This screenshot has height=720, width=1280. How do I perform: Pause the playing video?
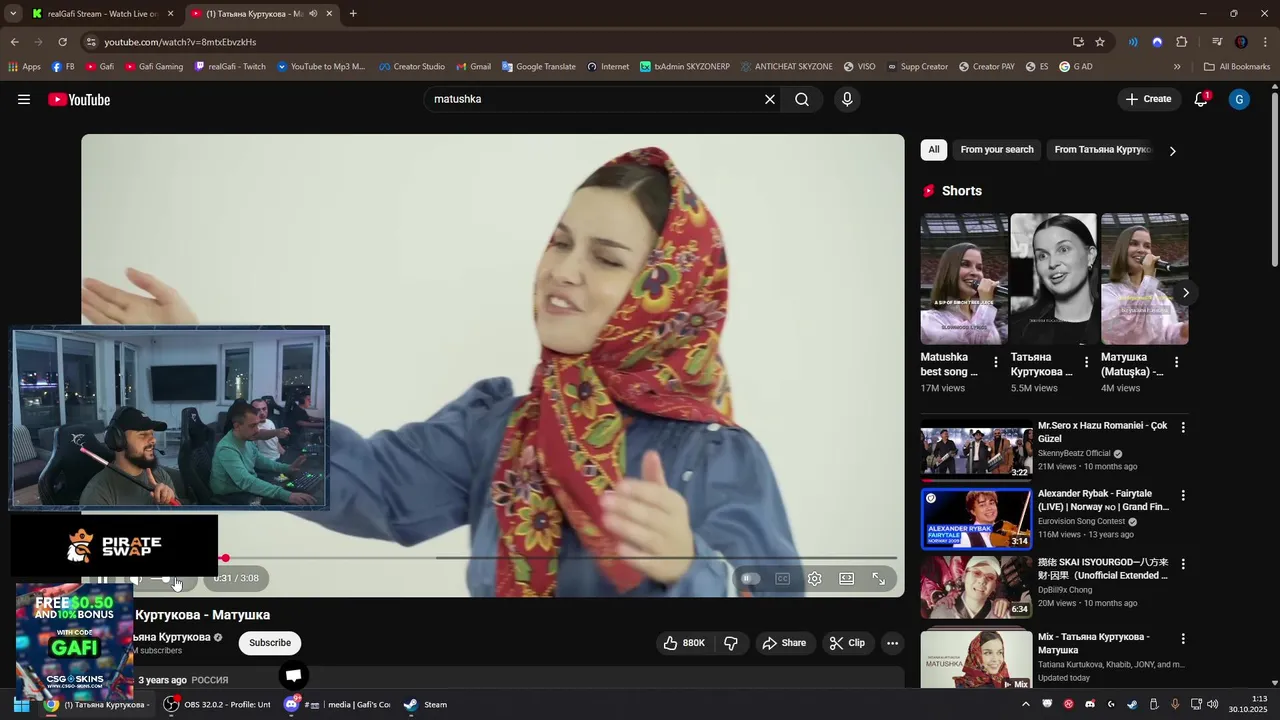pos(102,579)
